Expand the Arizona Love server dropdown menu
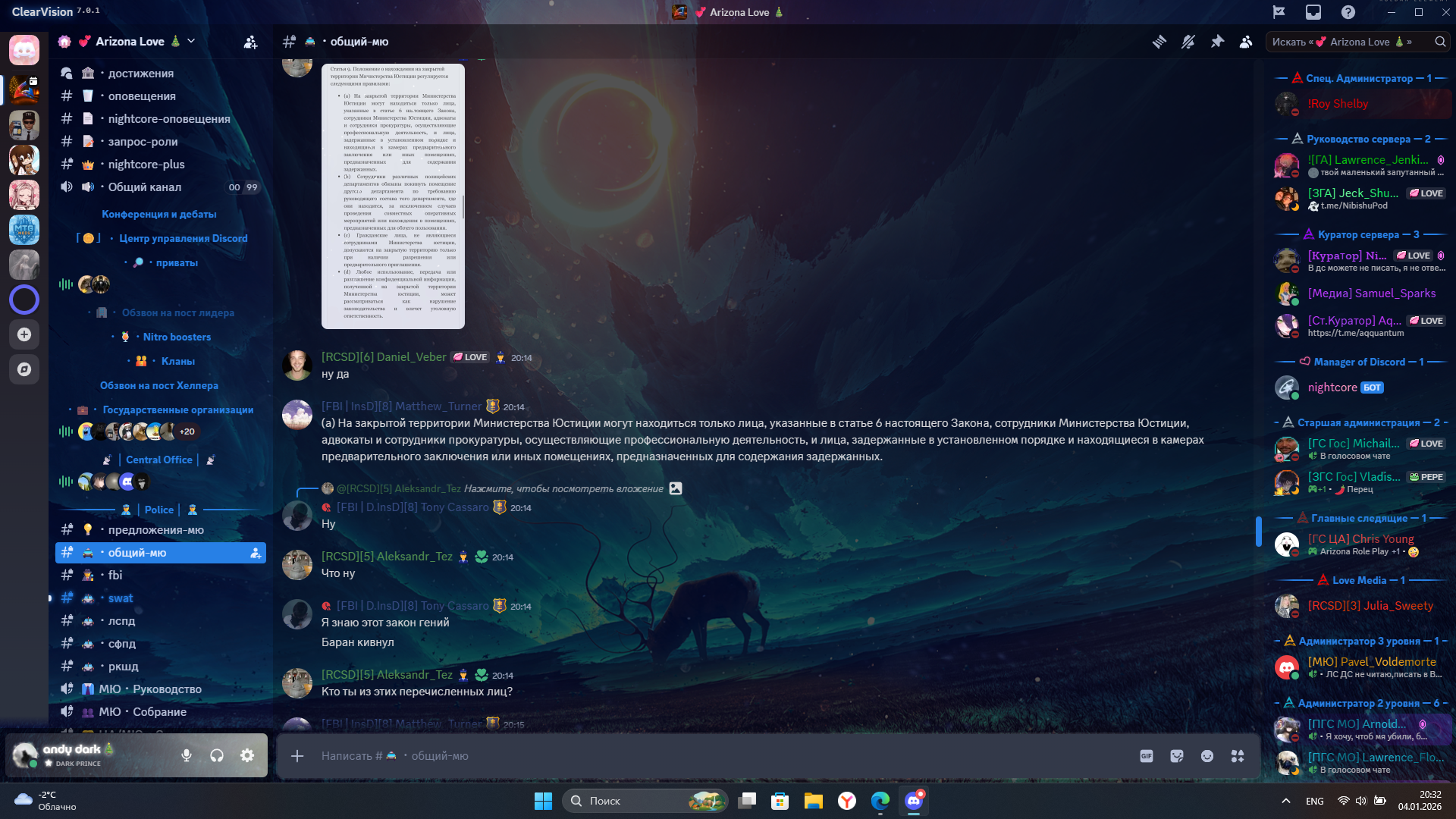Image resolution: width=1456 pixels, height=819 pixels. pos(191,41)
